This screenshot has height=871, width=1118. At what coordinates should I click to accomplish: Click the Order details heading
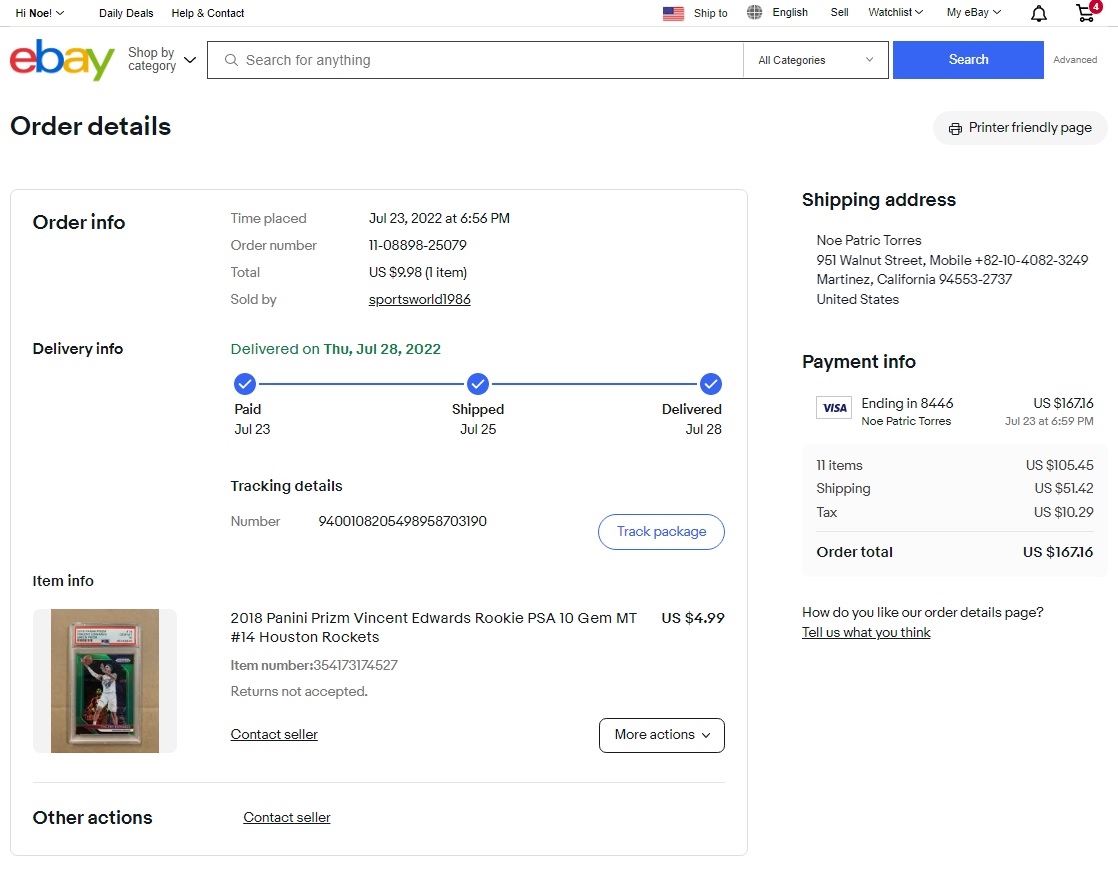(x=91, y=126)
